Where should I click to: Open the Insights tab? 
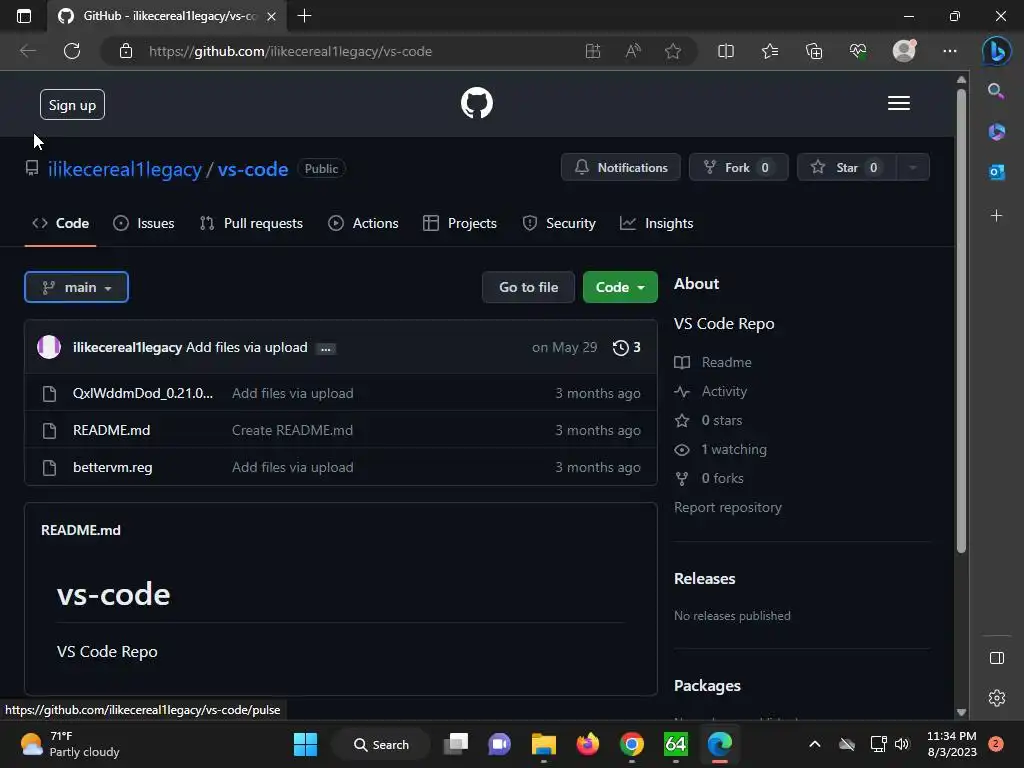656,223
